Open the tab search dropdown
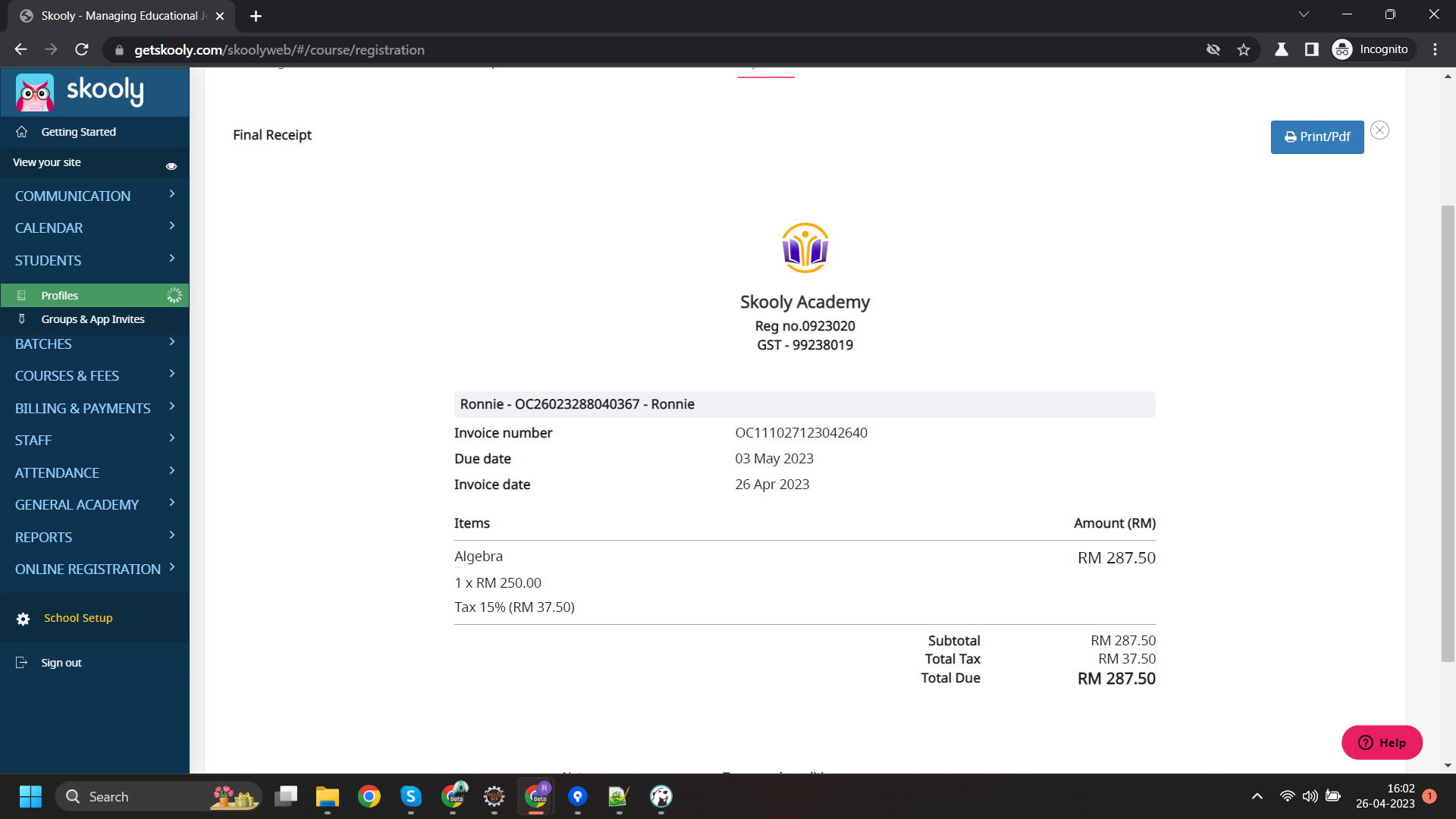This screenshot has width=1456, height=819. [1304, 14]
